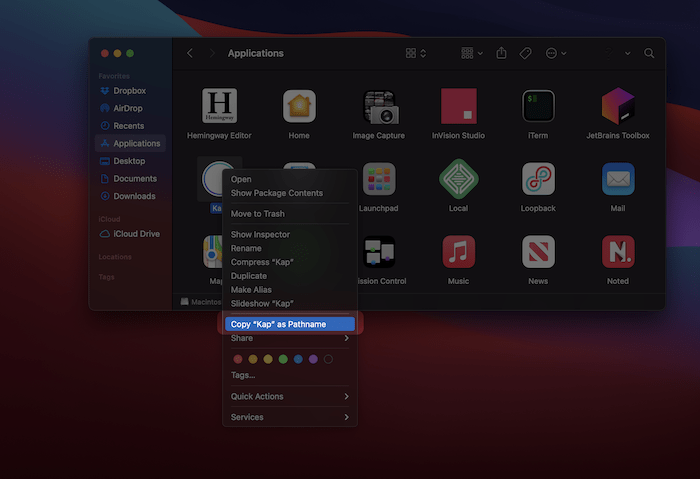The image size is (700, 479).
Task: Select the Music app icon
Action: click(458, 252)
